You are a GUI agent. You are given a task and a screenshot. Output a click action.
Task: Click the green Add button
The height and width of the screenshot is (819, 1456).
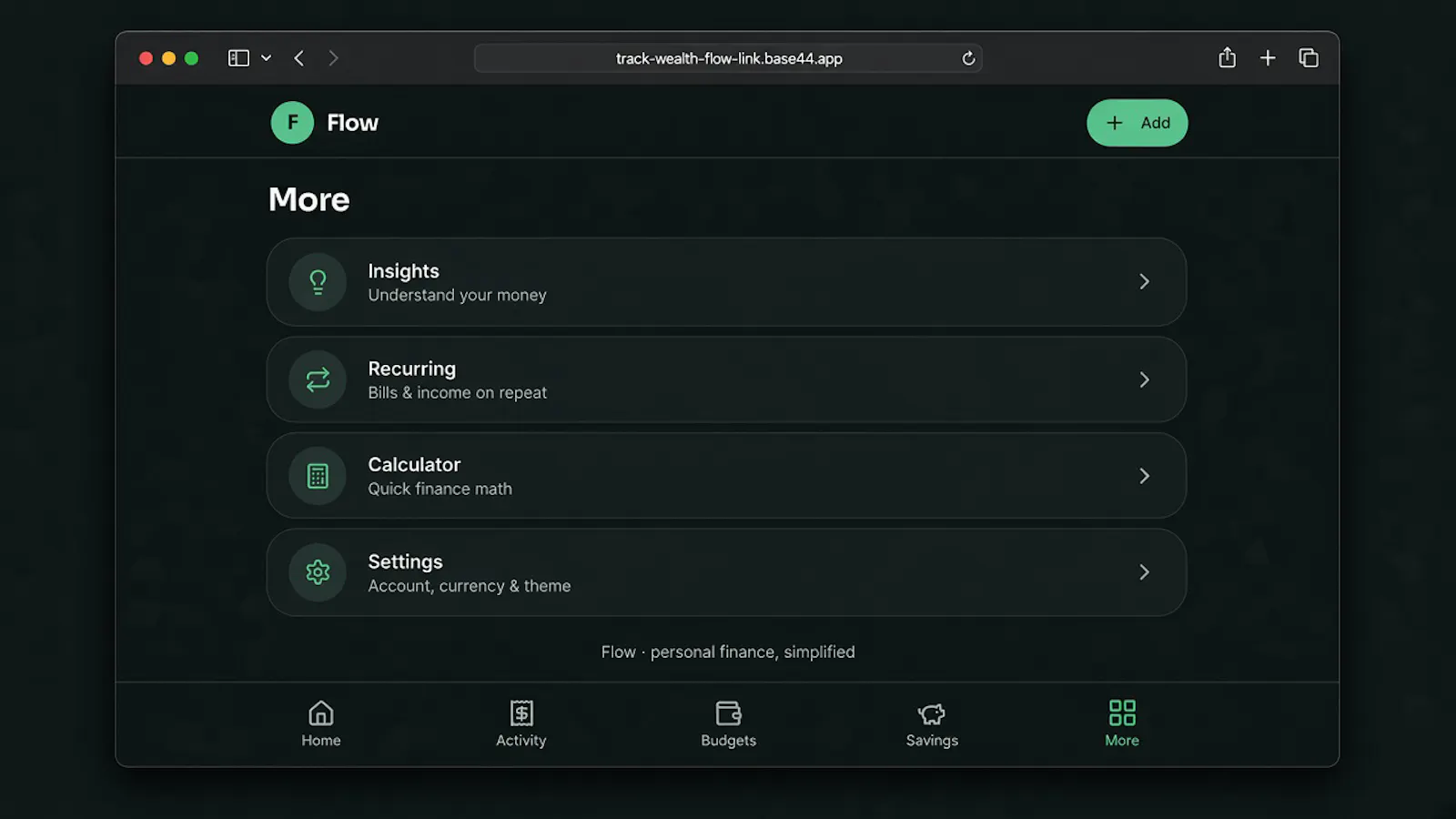[1137, 123]
